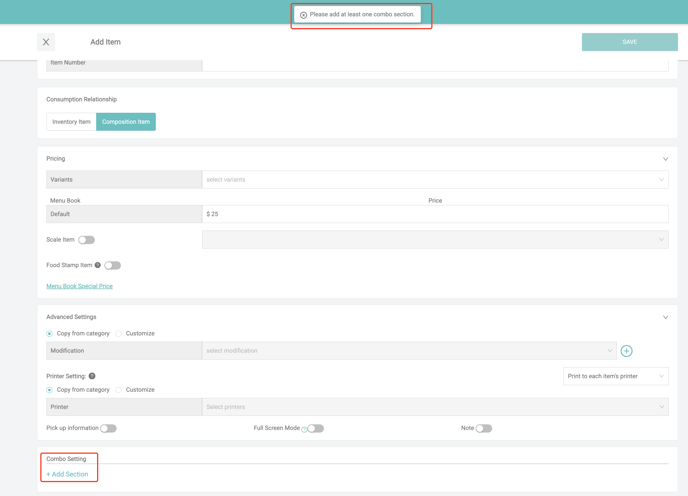688x496 pixels.
Task: Click the Add Item dialog title
Action: [105, 42]
